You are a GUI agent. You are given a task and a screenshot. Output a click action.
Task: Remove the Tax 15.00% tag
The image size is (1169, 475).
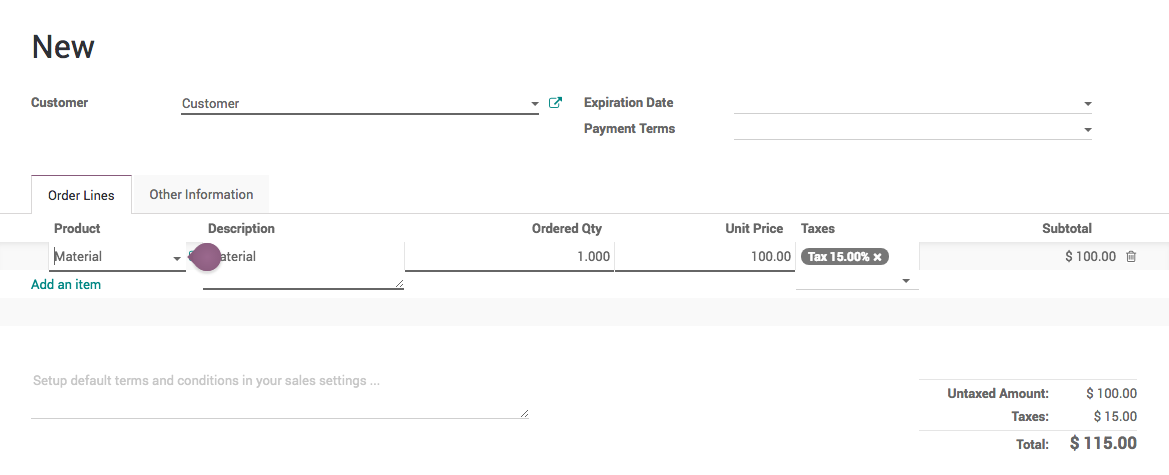[877, 257]
